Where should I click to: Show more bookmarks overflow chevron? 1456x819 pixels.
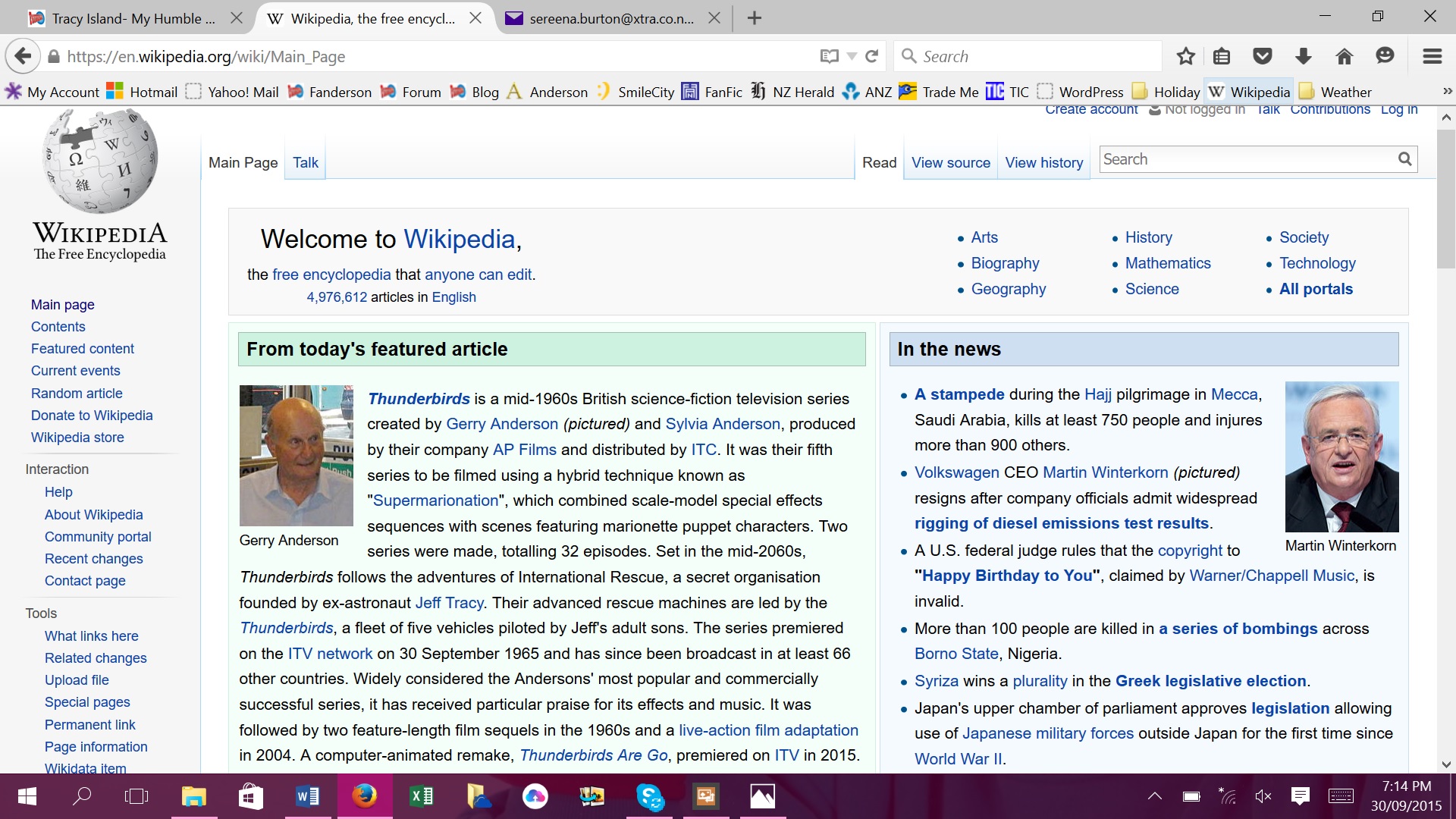(1447, 92)
